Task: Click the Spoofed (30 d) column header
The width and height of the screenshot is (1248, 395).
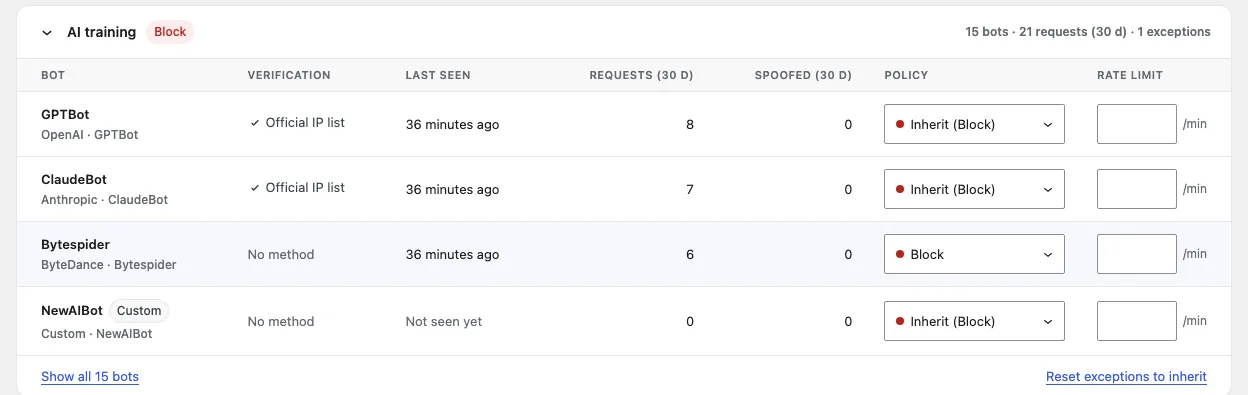Action: click(803, 75)
